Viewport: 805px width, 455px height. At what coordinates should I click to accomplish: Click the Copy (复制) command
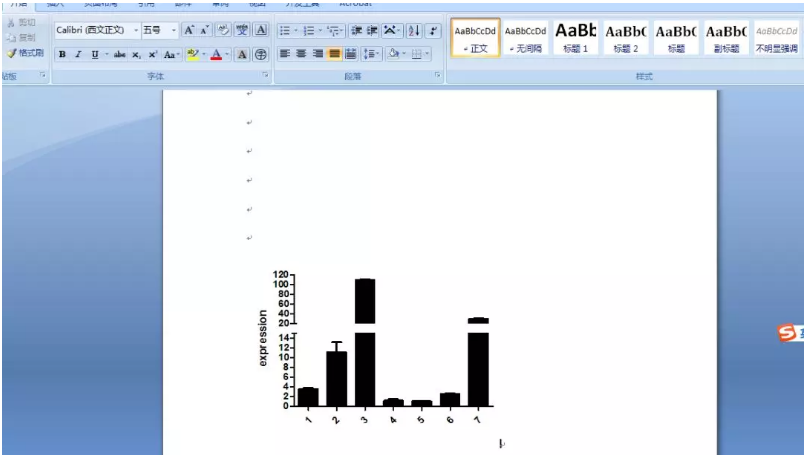[22, 37]
